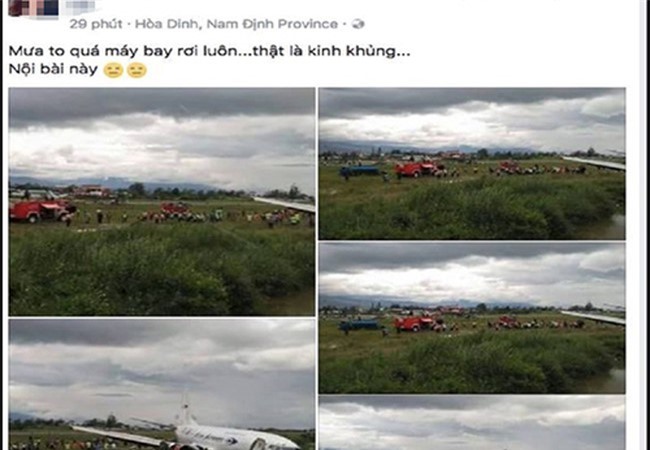
Task: Click the red fire truck in top-left photo
Action: pyautogui.click(x=40, y=211)
